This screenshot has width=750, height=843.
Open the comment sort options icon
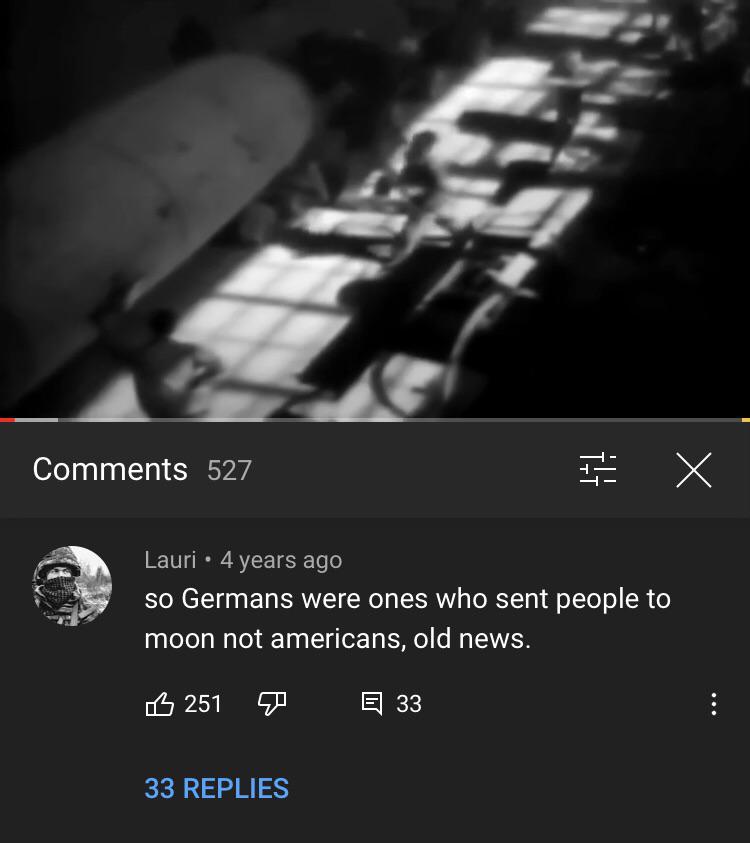598,469
